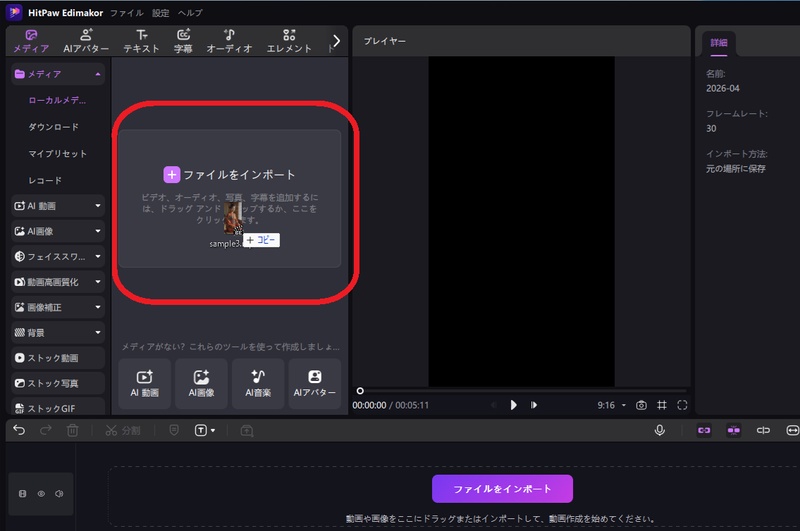
Task: Select レコード in sidebar
Action: tap(45, 181)
